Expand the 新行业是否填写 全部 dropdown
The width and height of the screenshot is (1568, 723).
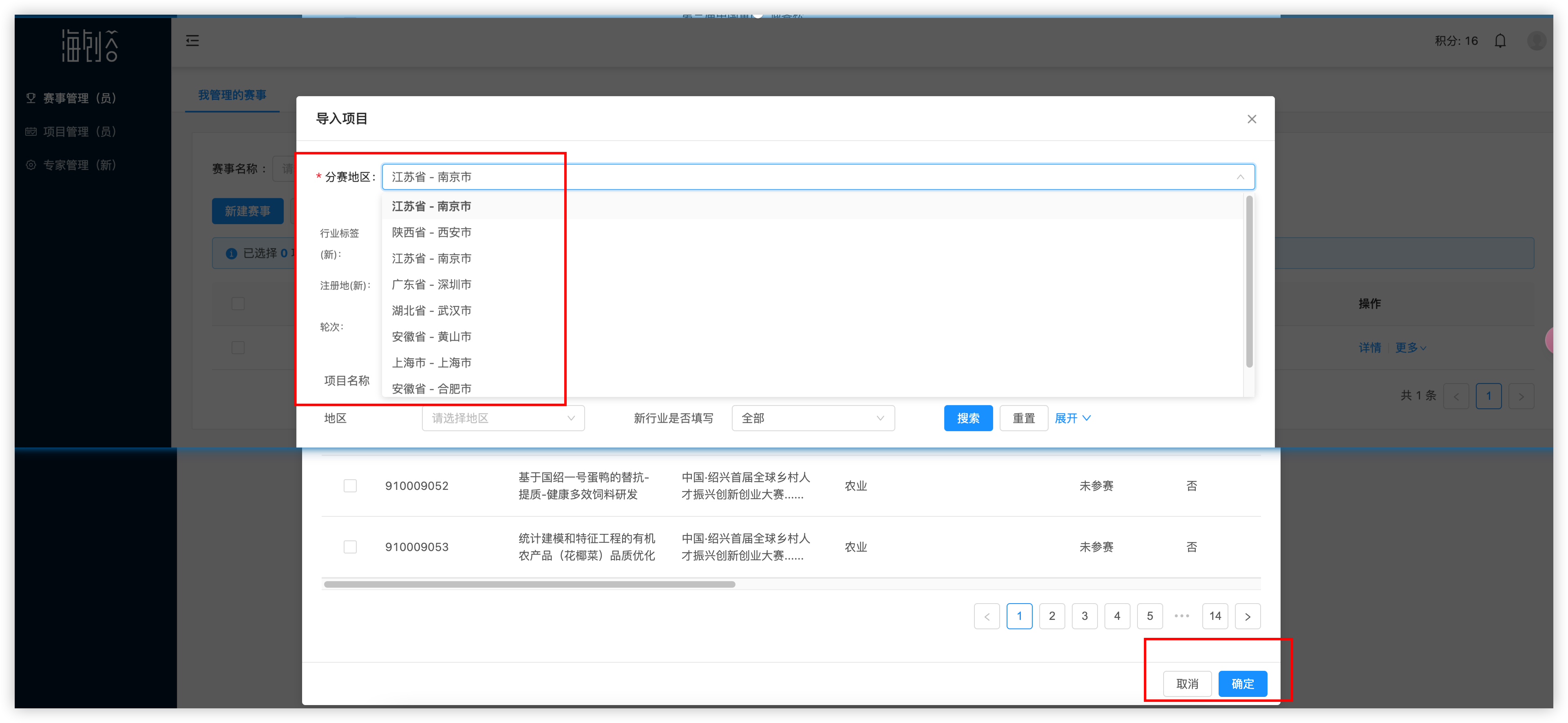tap(813, 418)
